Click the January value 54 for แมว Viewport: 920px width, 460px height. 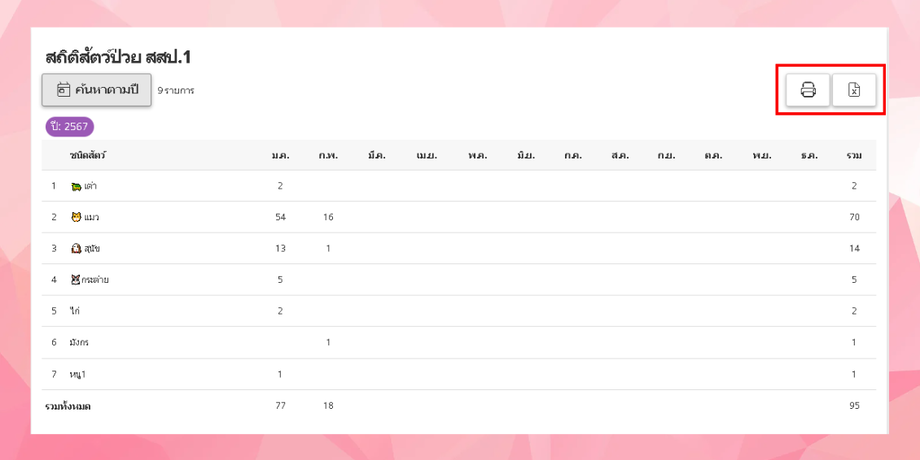280,217
